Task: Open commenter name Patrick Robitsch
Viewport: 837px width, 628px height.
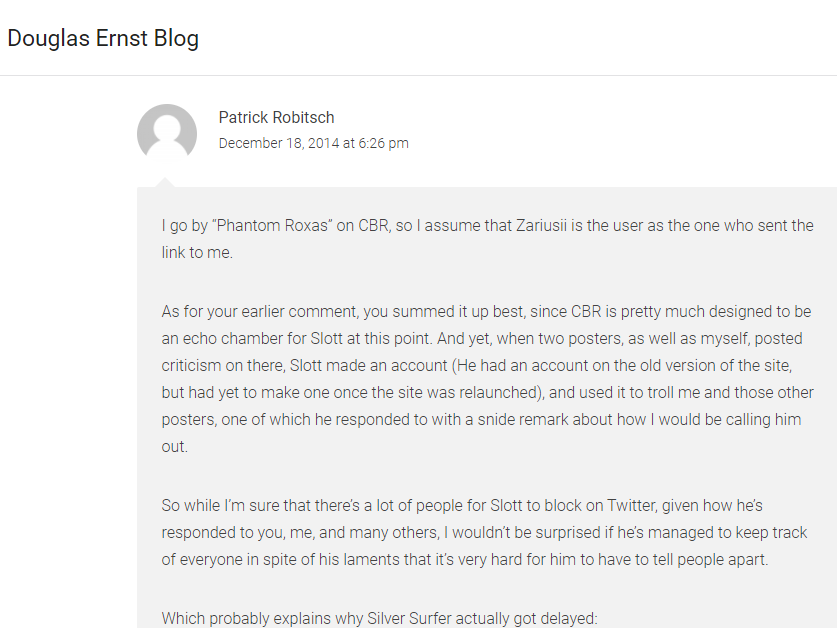Action: [277, 117]
